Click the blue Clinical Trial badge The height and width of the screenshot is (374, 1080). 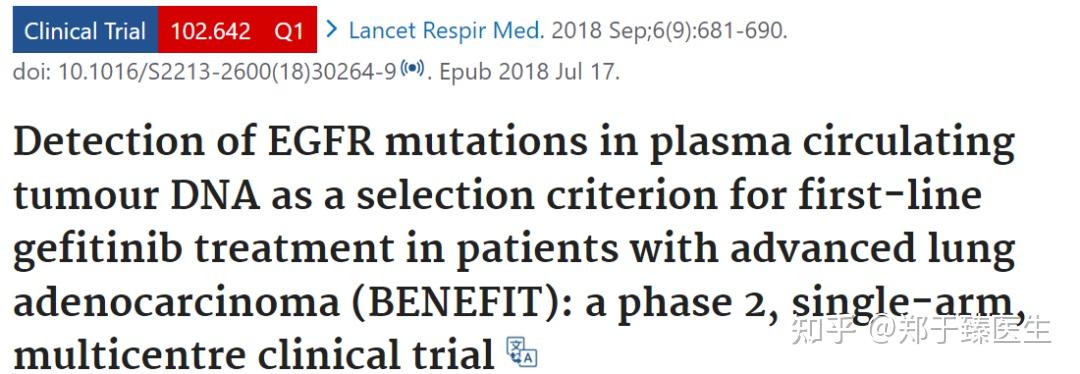[x=85, y=30]
